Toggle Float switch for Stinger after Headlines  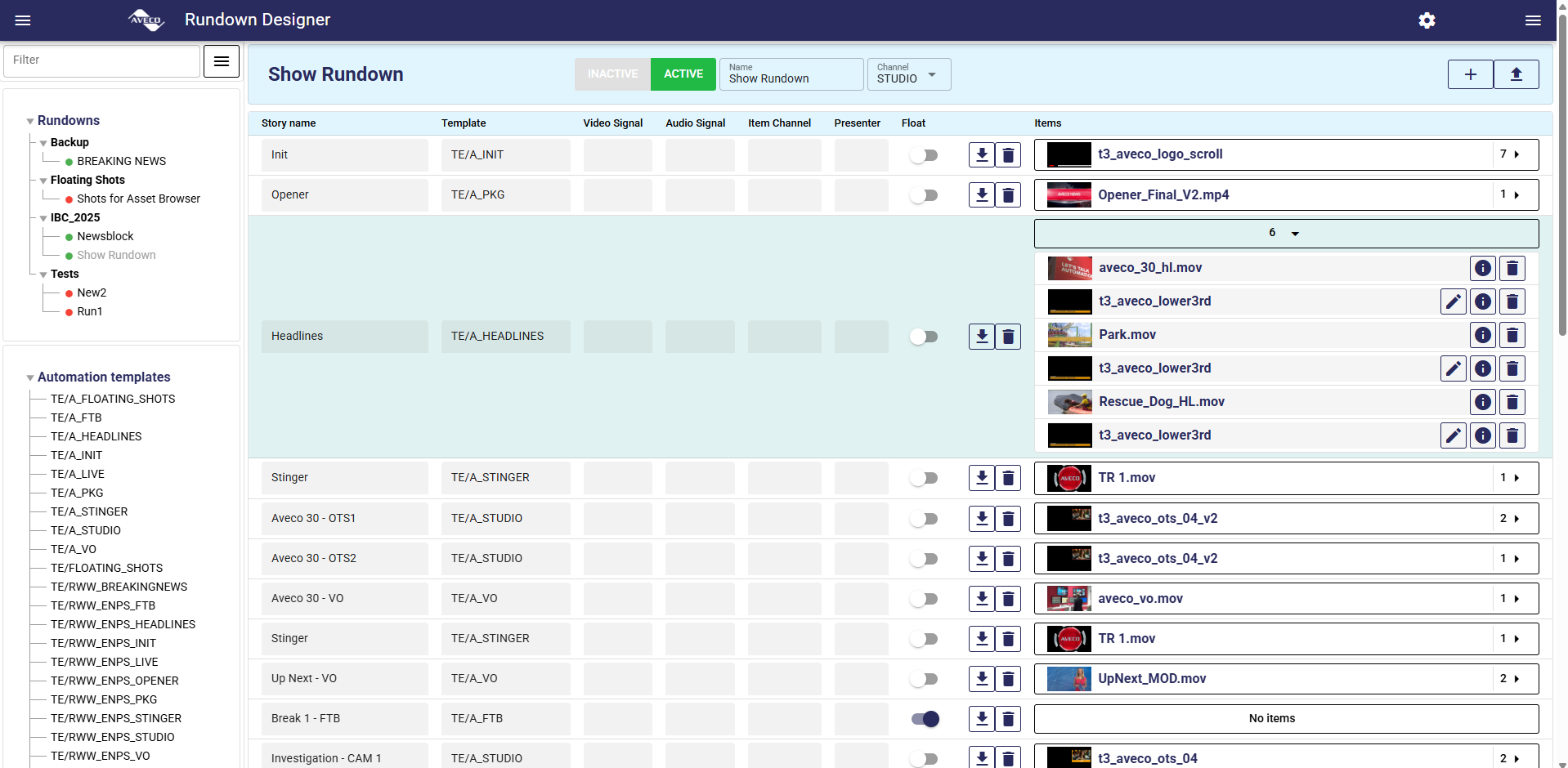(x=924, y=478)
